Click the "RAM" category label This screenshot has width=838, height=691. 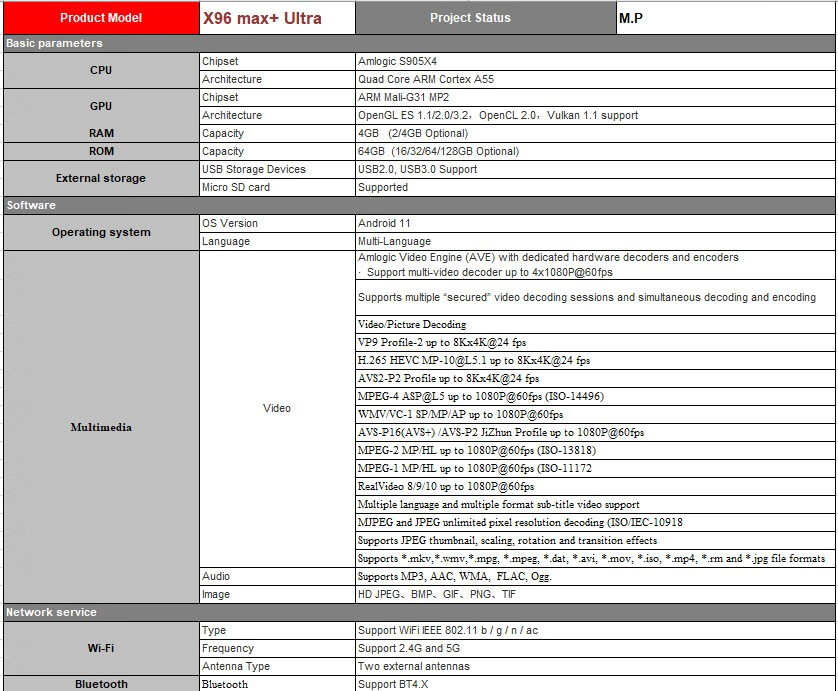[101, 133]
